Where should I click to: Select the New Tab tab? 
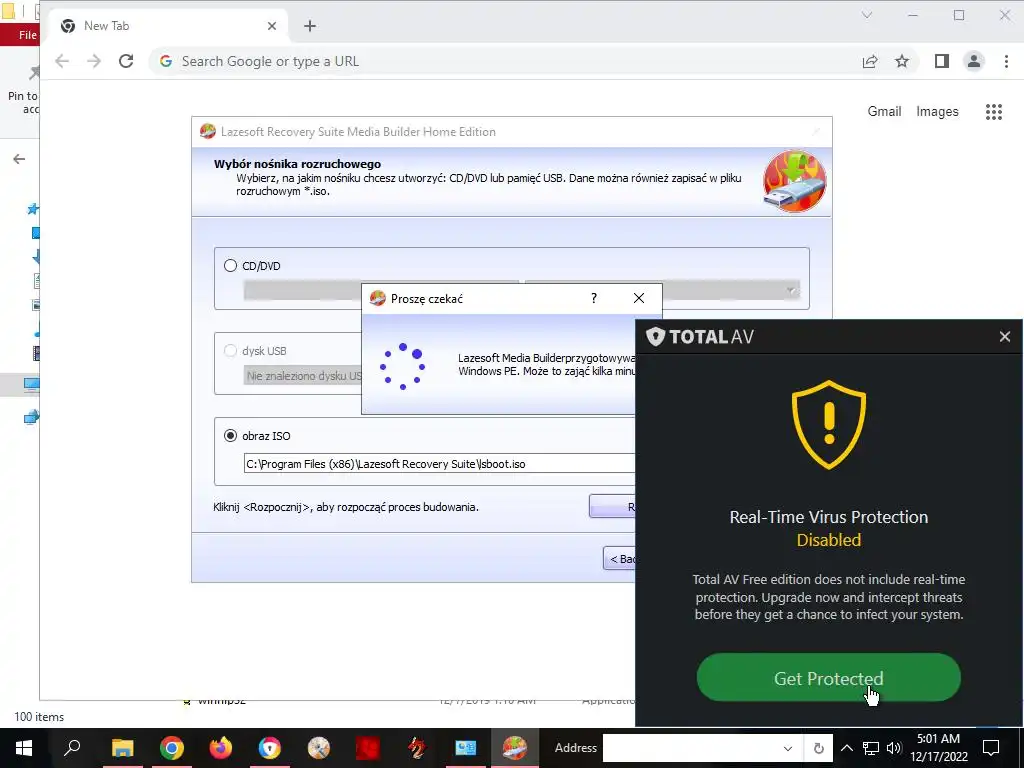[x=168, y=26]
